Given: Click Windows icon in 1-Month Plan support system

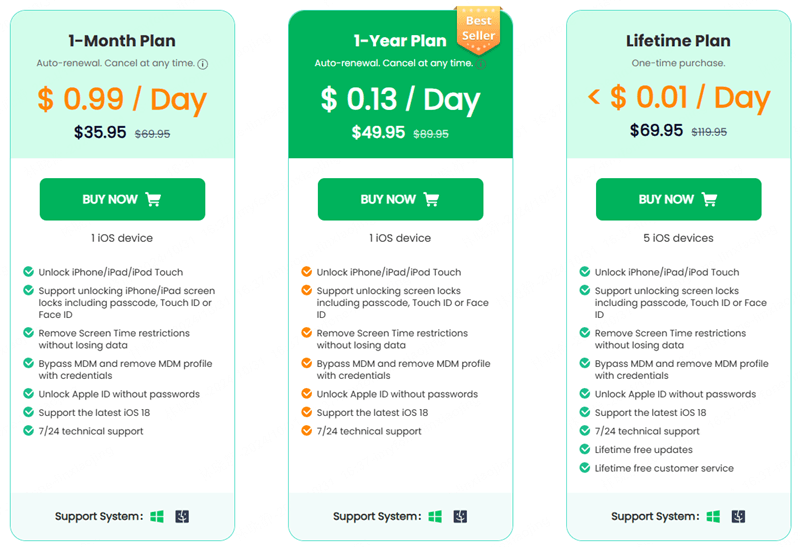Looking at the screenshot, I should (157, 517).
